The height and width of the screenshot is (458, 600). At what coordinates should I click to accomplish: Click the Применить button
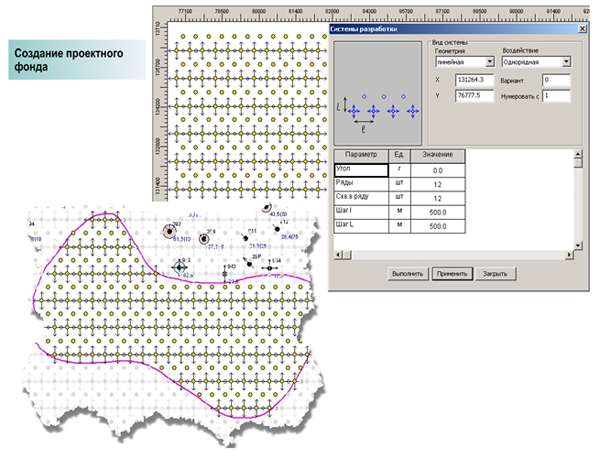coord(452,274)
